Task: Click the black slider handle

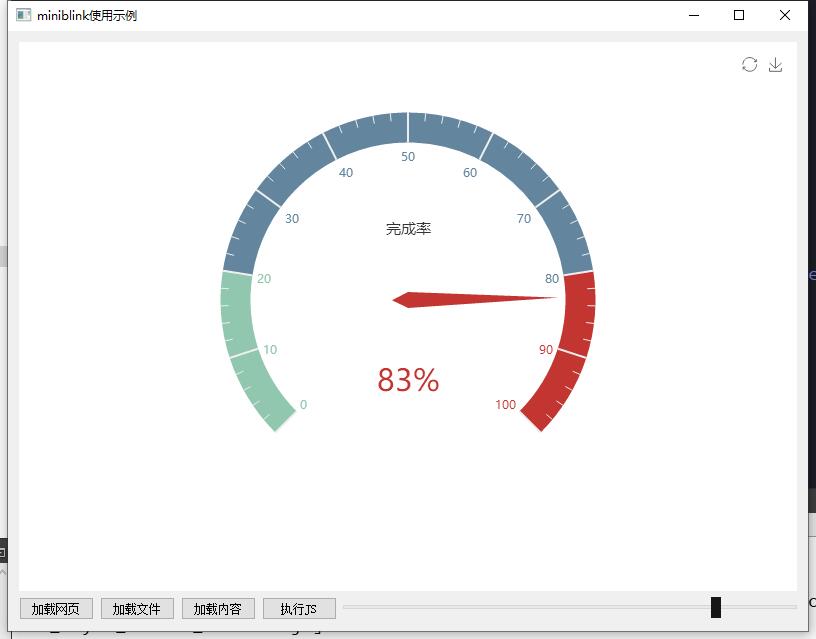Action: (716, 607)
